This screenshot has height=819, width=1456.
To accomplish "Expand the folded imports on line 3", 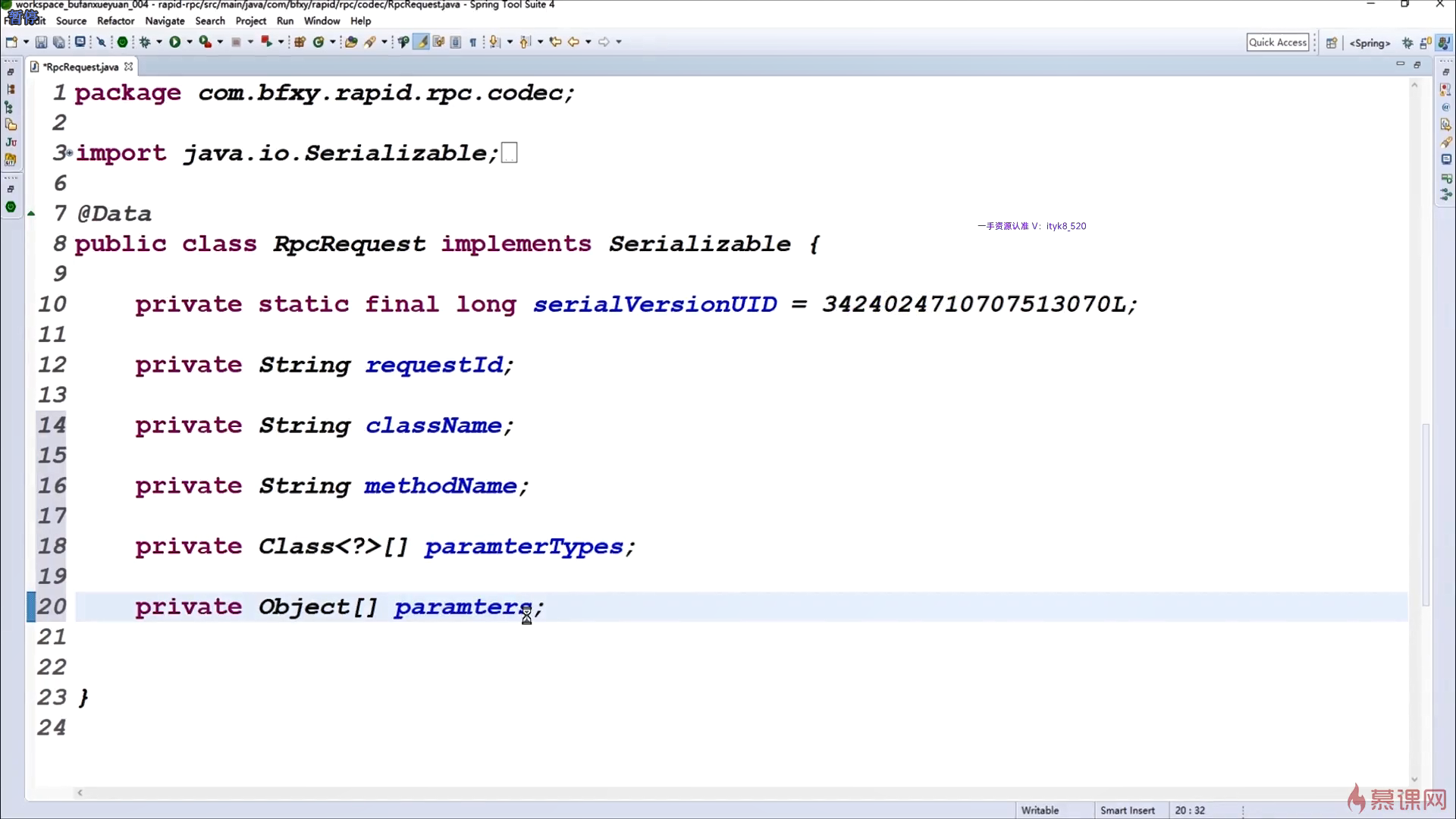I will click(69, 153).
